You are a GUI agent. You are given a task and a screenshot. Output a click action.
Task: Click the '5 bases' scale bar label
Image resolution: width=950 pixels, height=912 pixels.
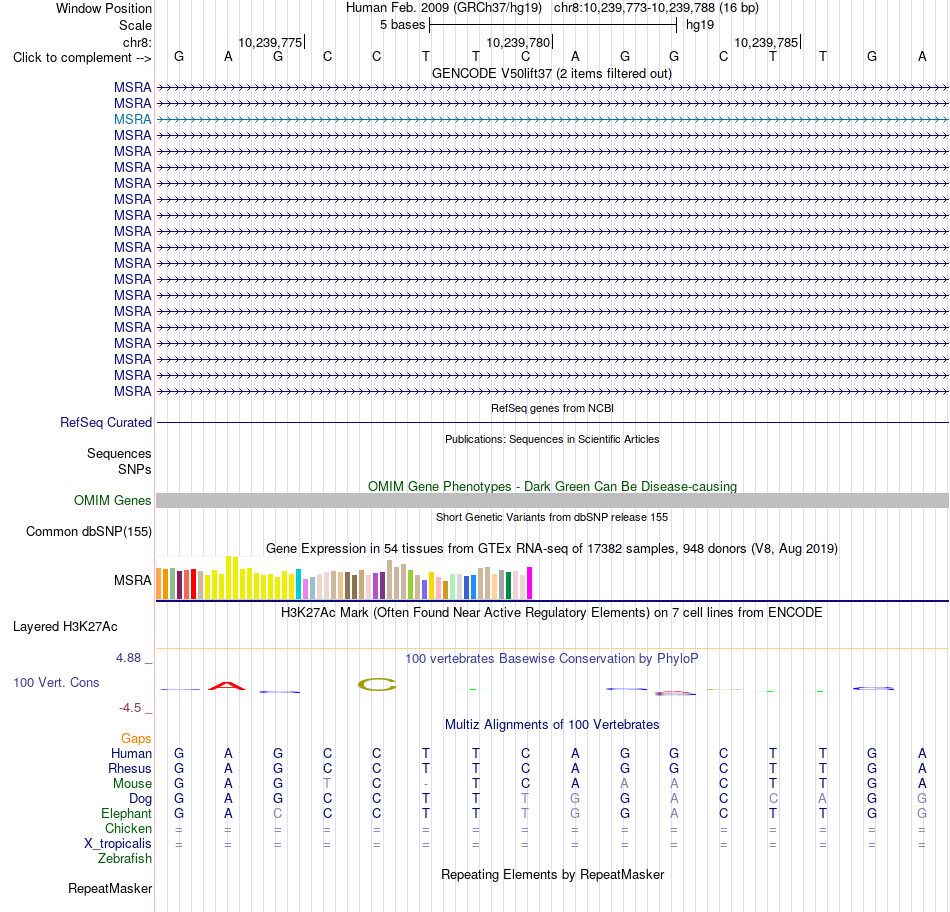(x=402, y=25)
